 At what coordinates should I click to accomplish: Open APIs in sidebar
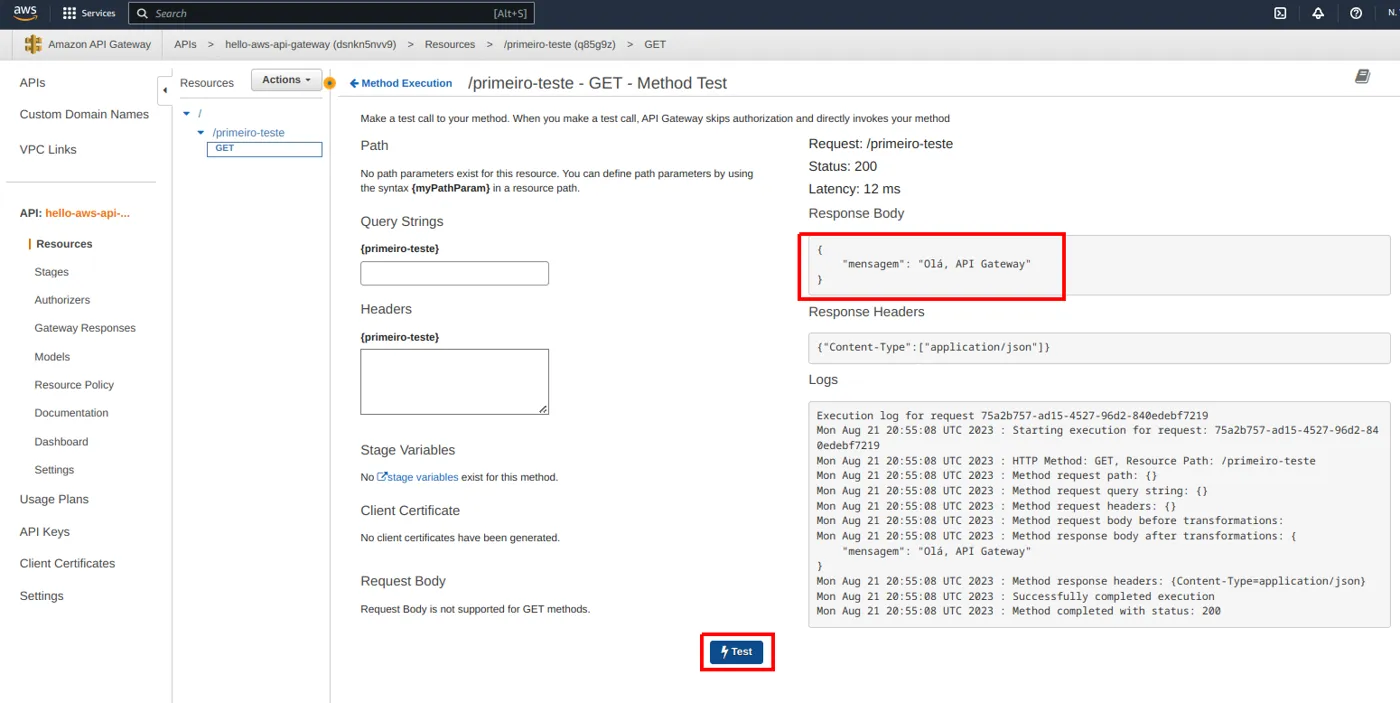(33, 83)
